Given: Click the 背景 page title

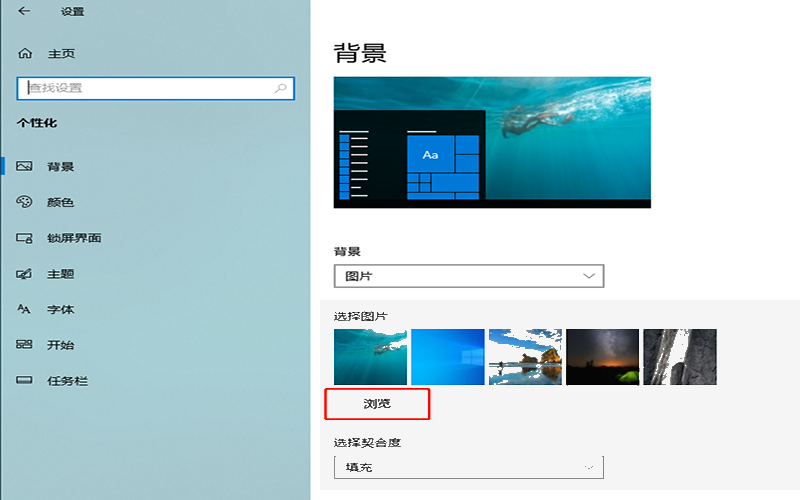Looking at the screenshot, I should pyautogui.click(x=360, y=53).
